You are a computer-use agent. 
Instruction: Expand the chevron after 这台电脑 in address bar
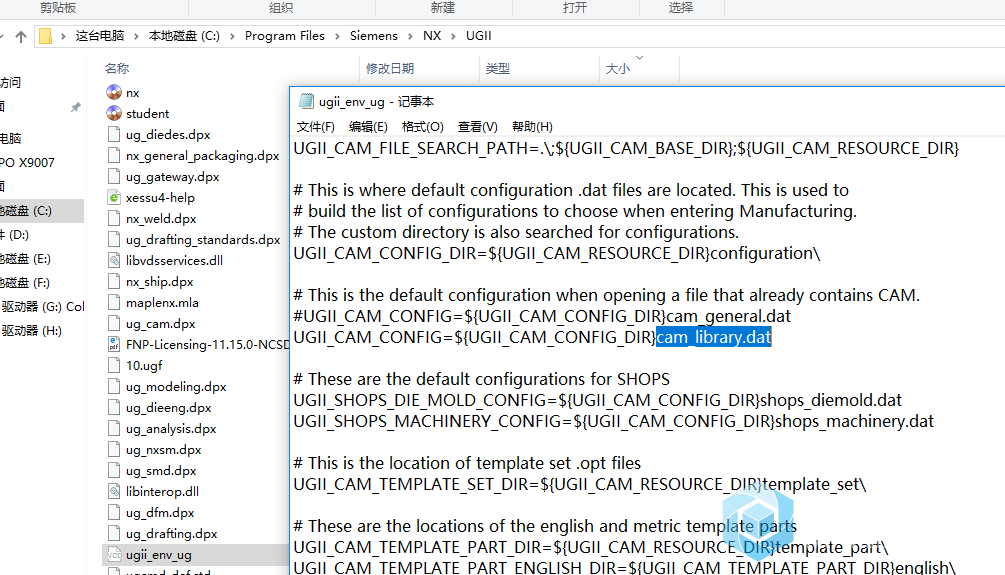point(136,37)
